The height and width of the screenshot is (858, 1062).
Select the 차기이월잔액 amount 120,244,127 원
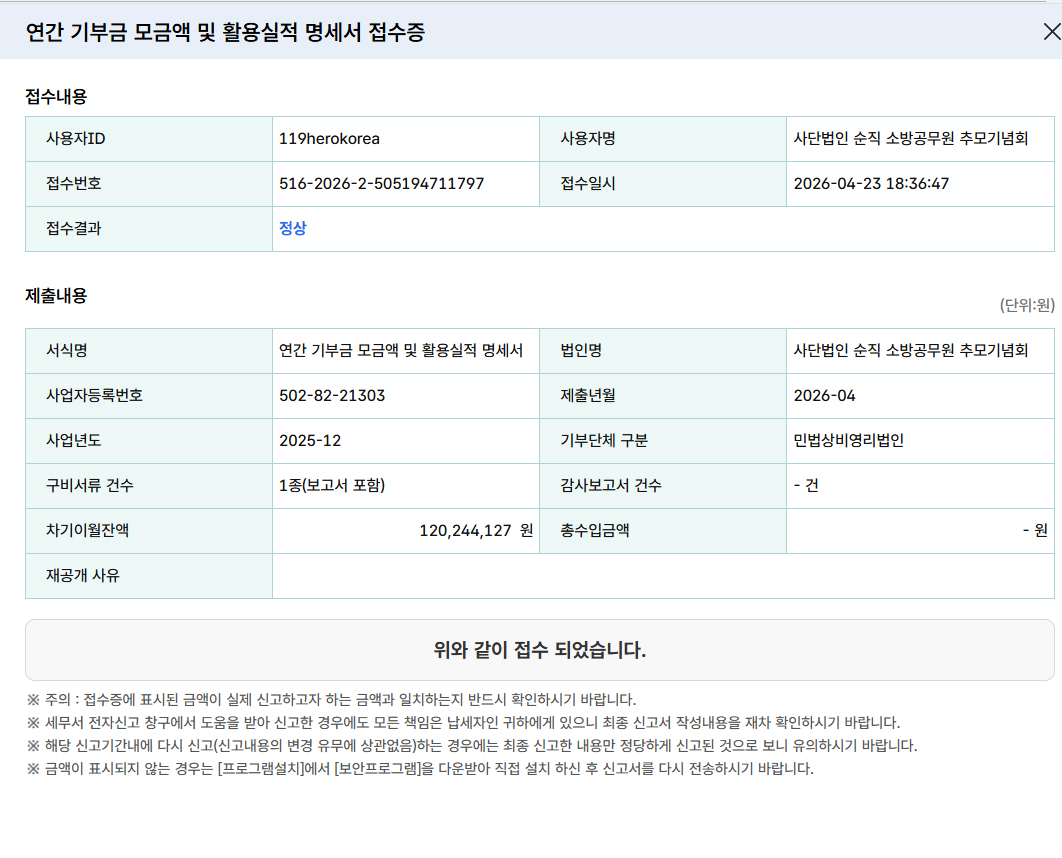tap(475, 530)
